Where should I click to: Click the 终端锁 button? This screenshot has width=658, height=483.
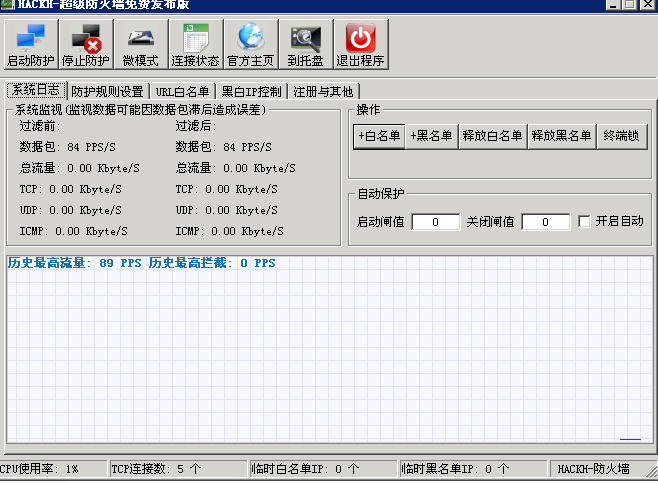click(621, 136)
